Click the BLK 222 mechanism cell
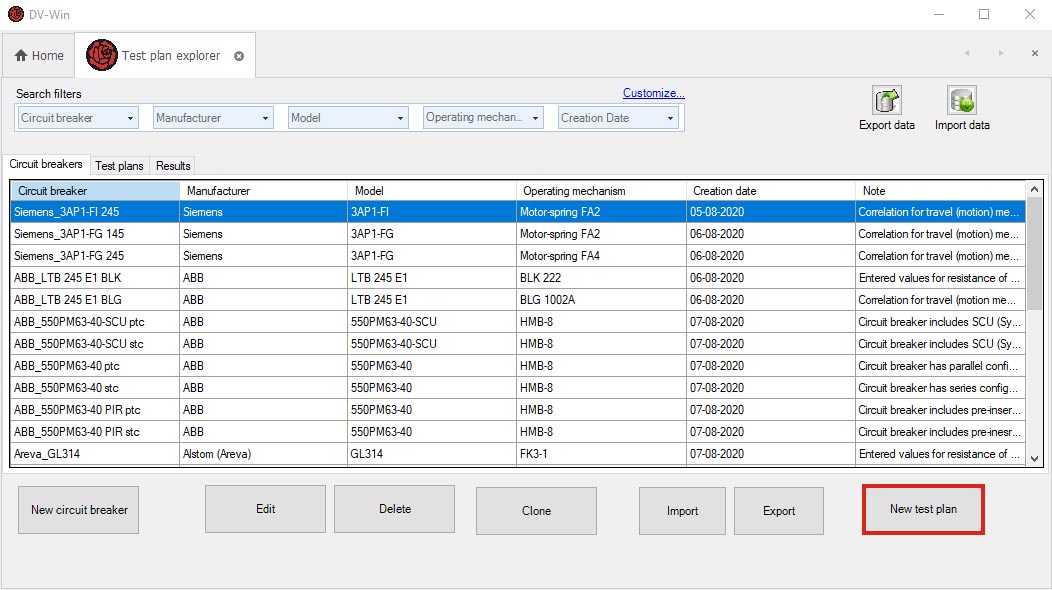The height and width of the screenshot is (590, 1052). click(x=602, y=278)
